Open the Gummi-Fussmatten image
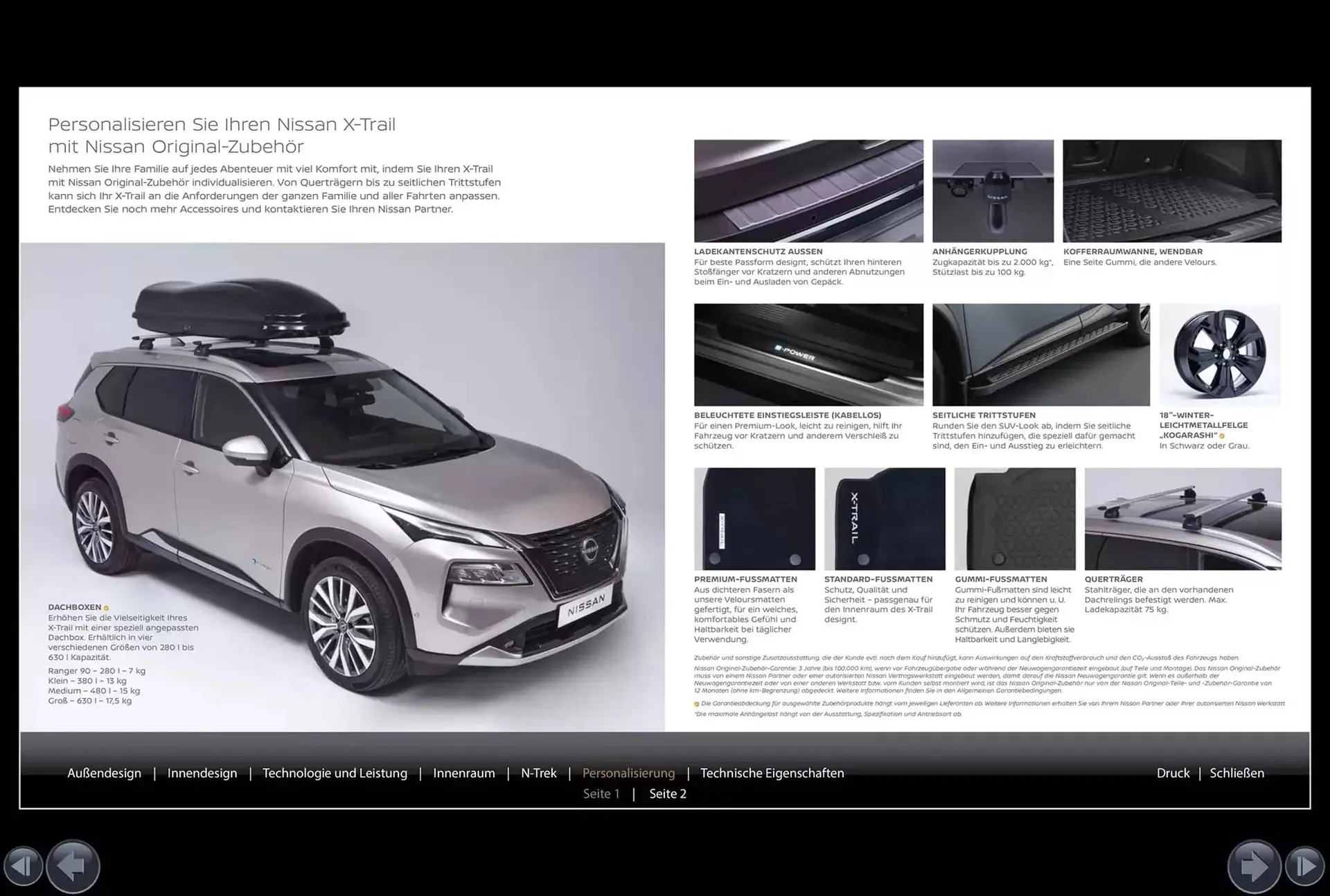 tap(1015, 519)
